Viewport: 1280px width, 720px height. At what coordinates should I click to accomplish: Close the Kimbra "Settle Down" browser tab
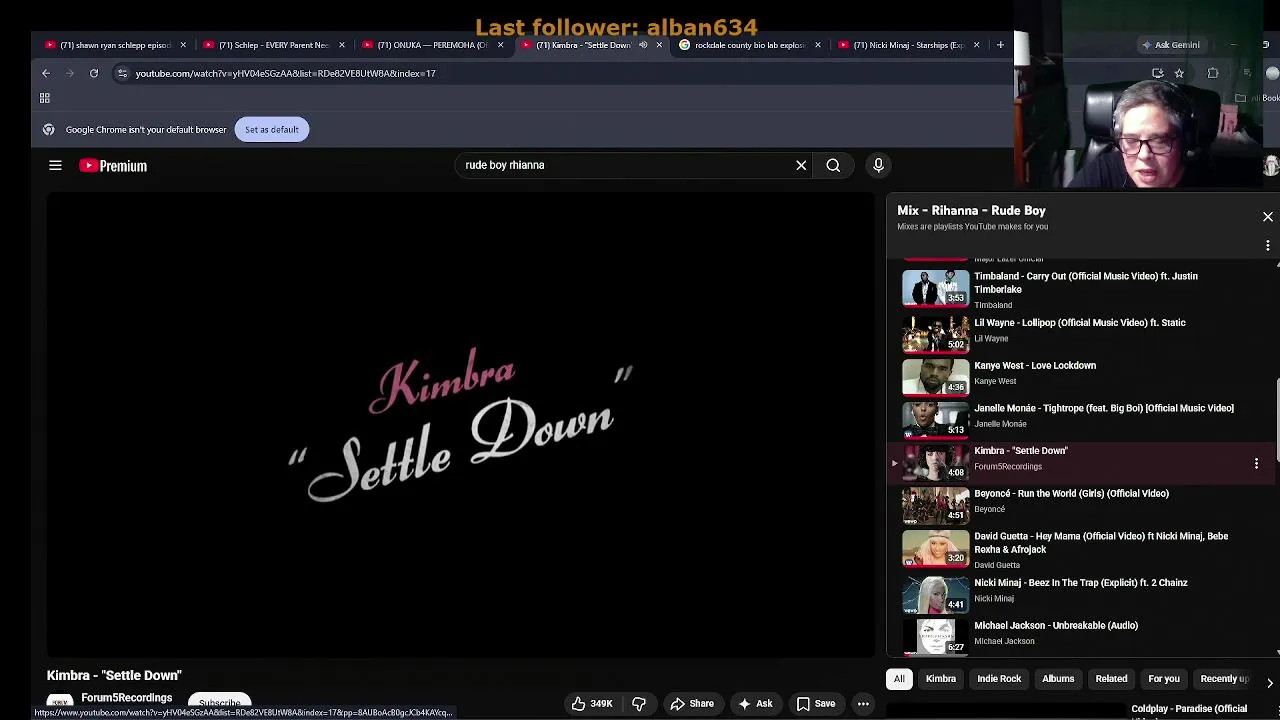pos(659,45)
